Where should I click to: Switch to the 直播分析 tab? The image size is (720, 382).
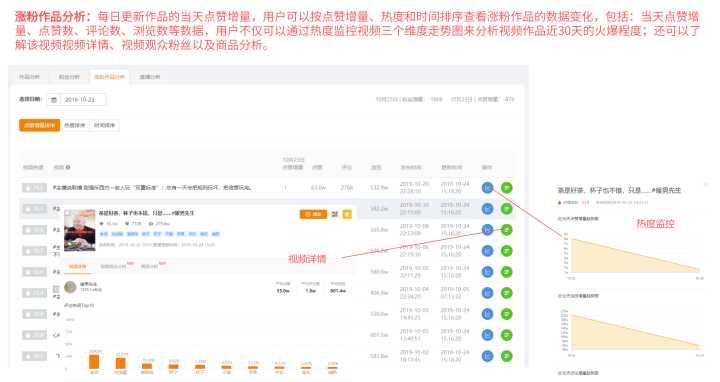tap(150, 77)
